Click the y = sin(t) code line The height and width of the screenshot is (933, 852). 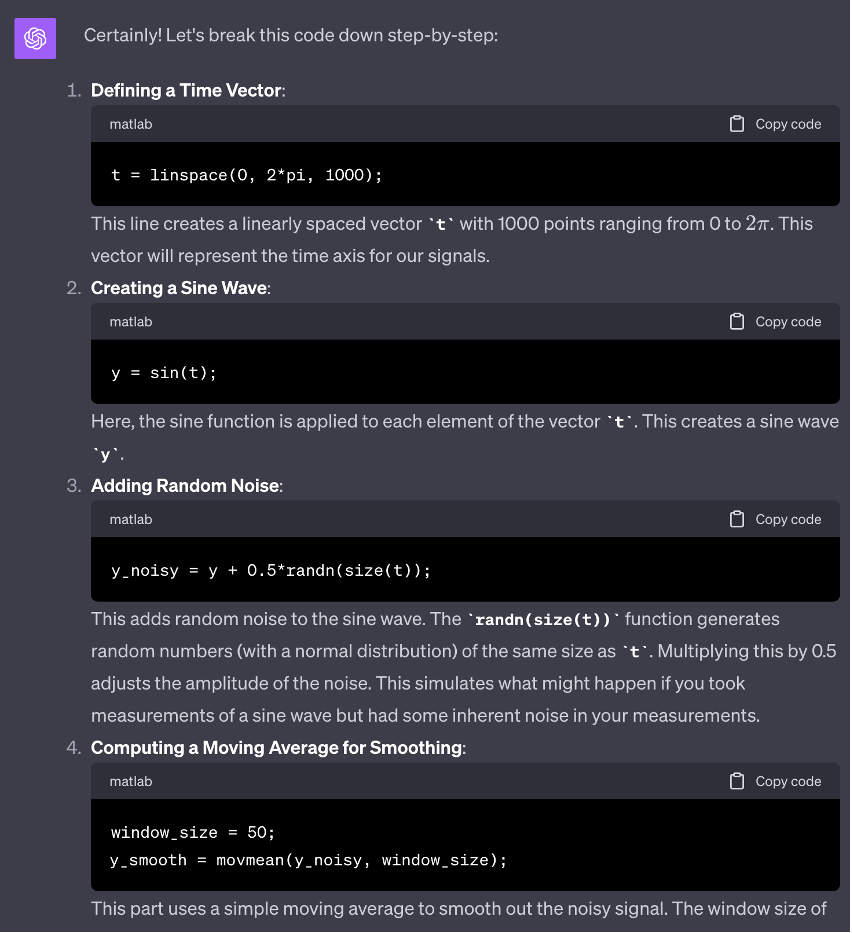164,373
